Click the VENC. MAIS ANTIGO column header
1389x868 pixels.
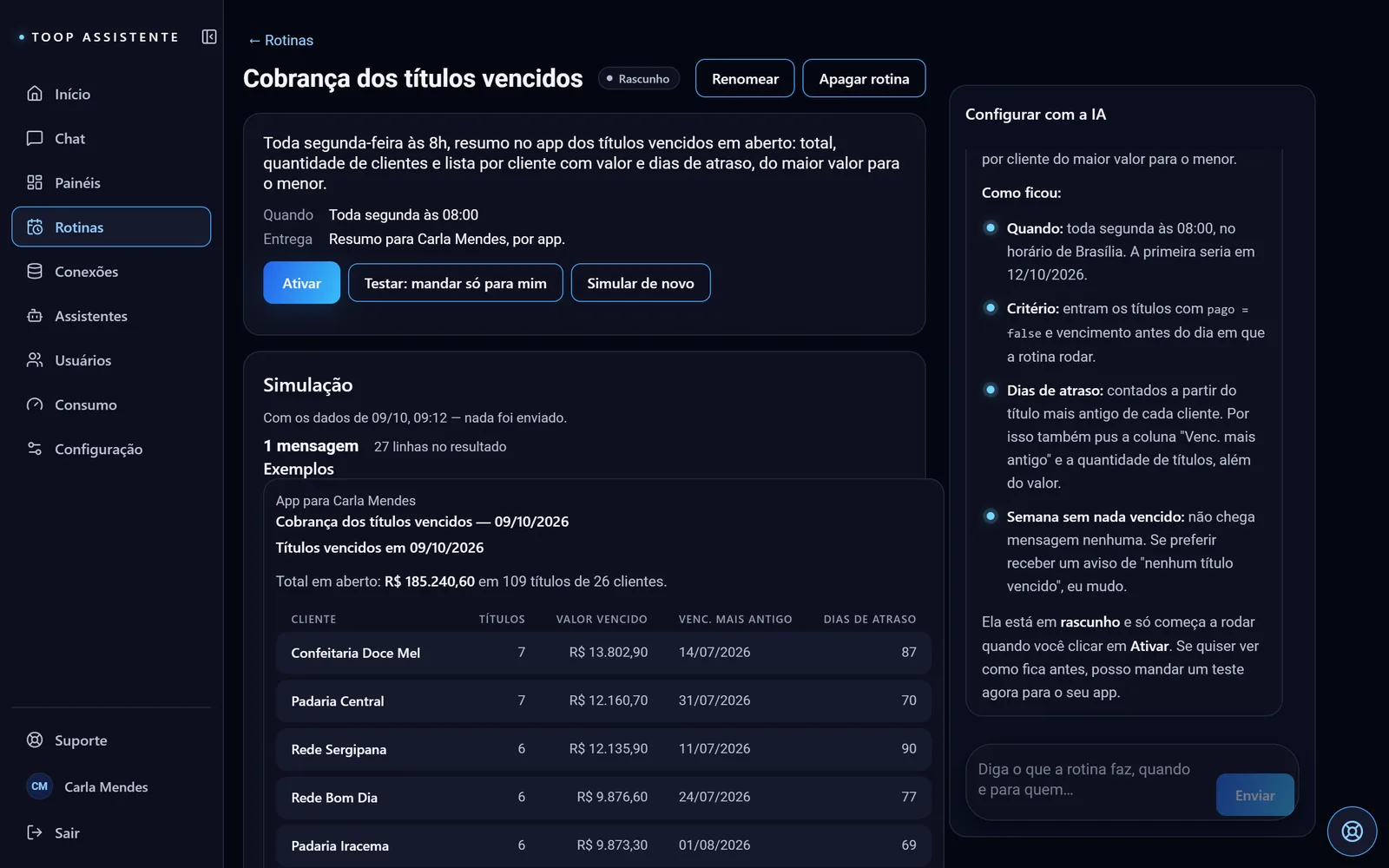pos(735,619)
